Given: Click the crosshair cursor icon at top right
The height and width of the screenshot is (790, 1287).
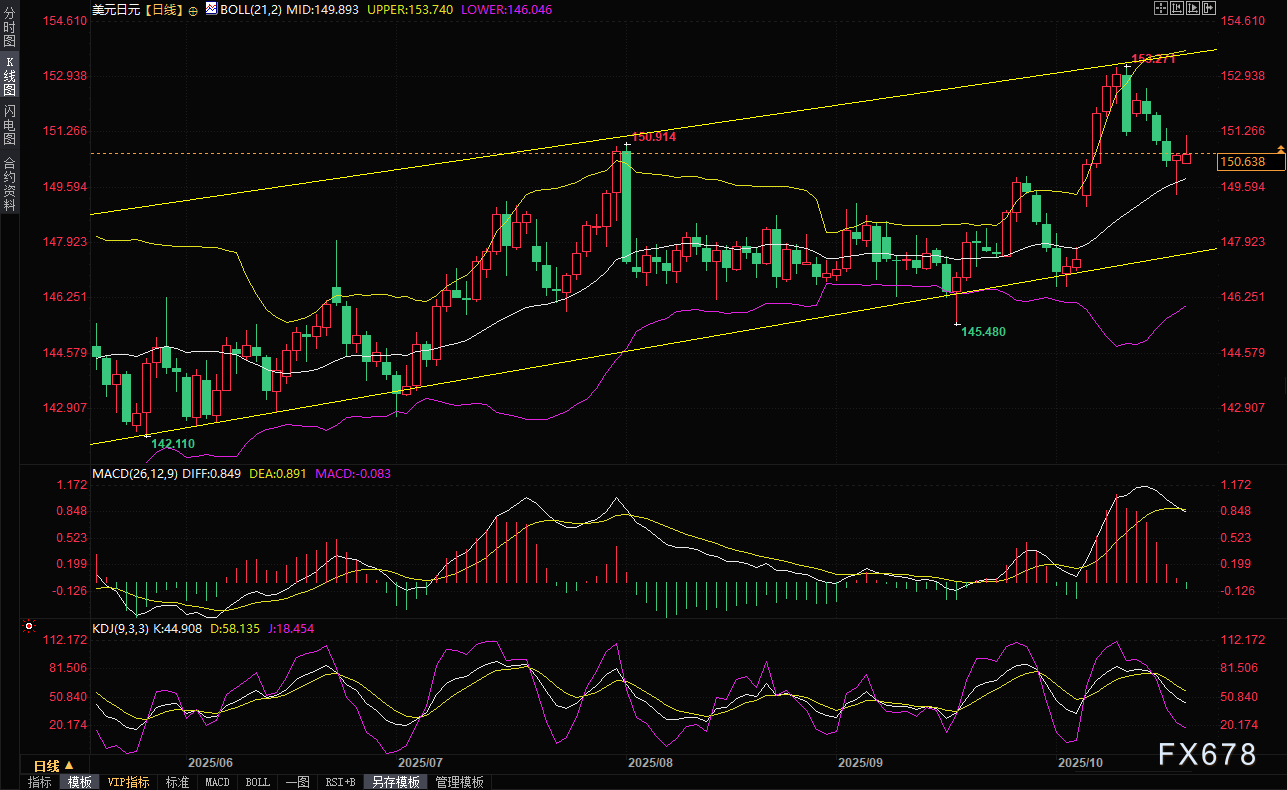Looking at the screenshot, I should click(1161, 8).
